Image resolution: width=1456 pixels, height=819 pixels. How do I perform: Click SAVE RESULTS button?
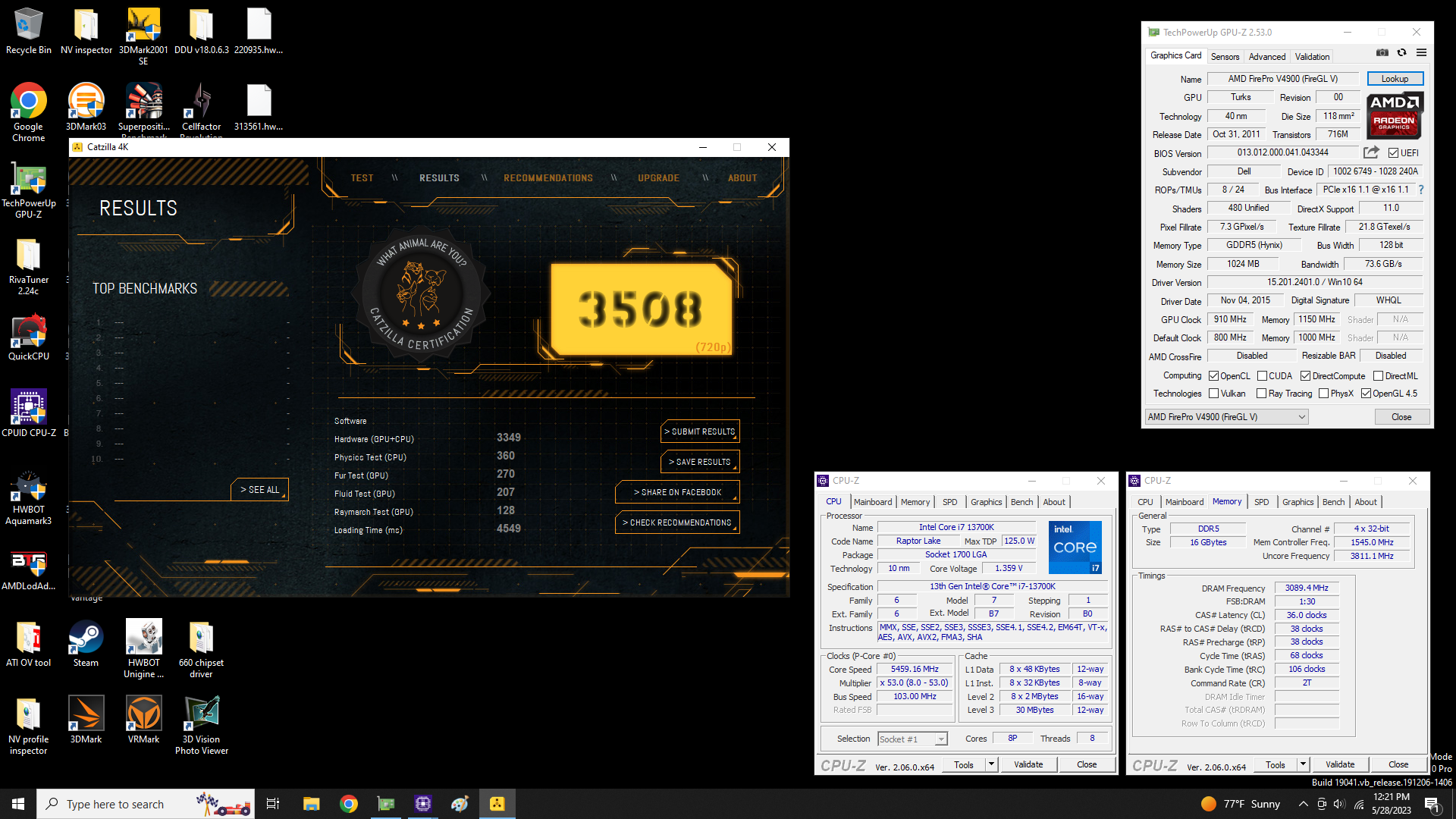[x=700, y=462]
